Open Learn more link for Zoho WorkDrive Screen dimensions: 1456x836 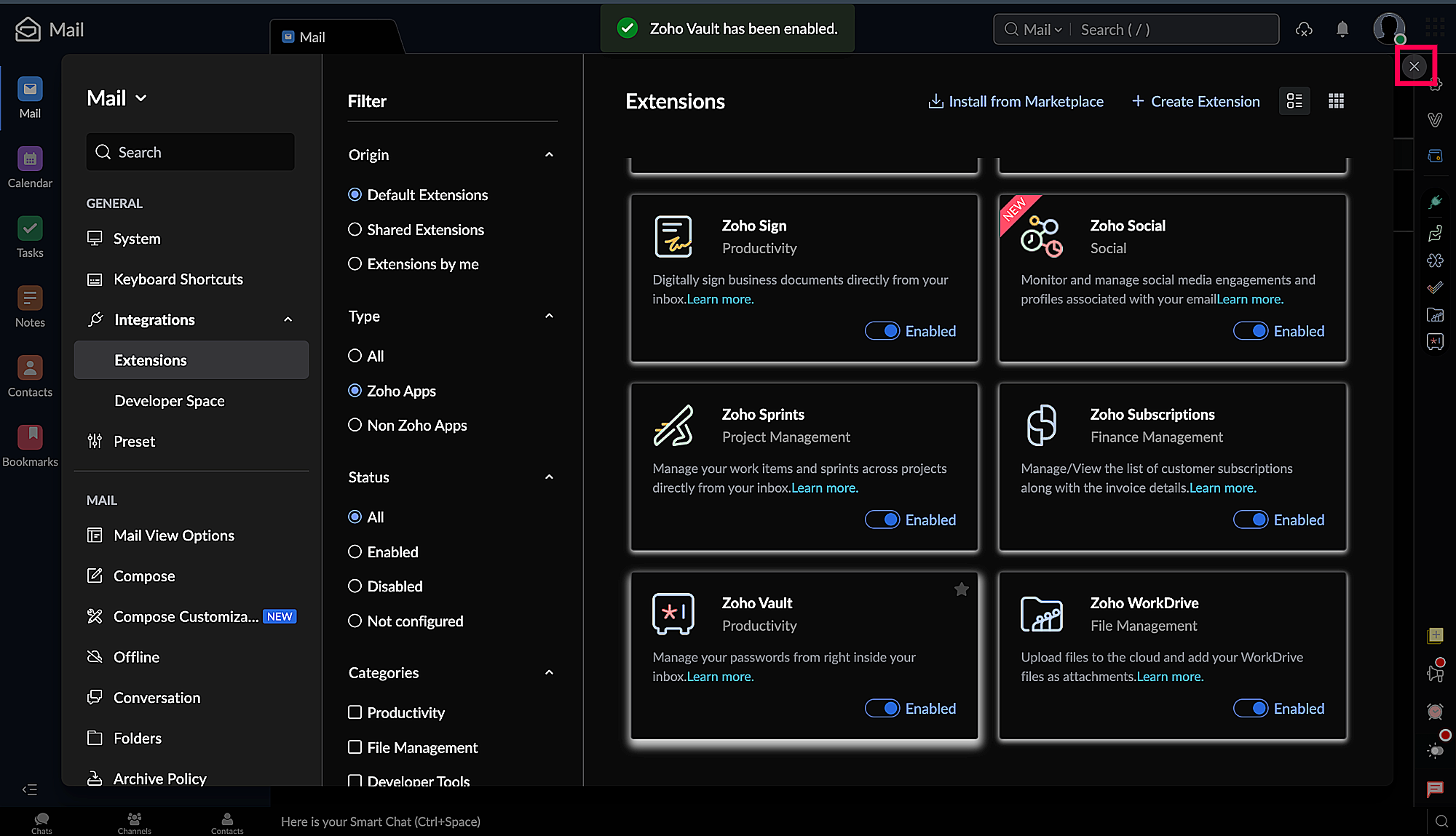(1170, 677)
